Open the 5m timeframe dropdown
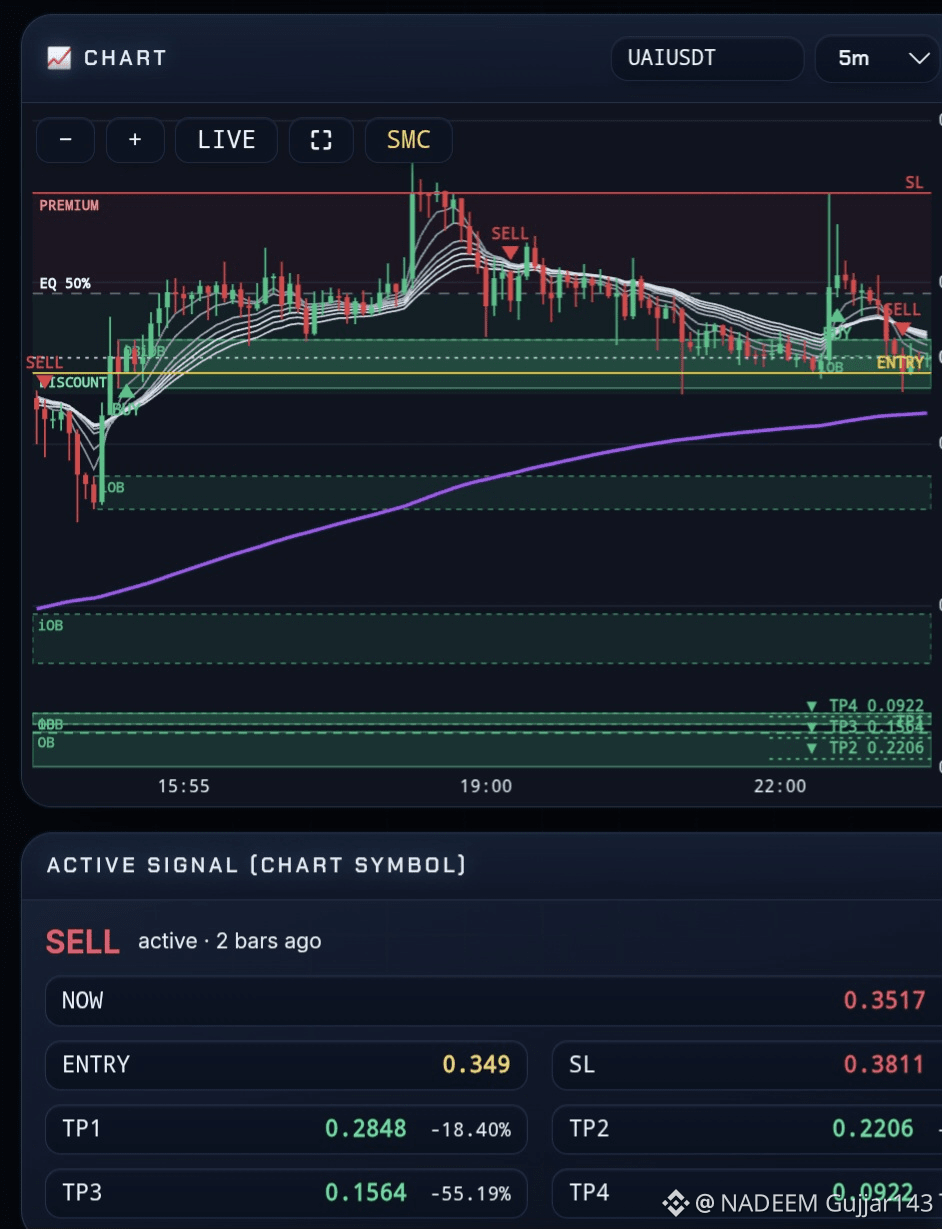The width and height of the screenshot is (942, 1229). pos(877,58)
